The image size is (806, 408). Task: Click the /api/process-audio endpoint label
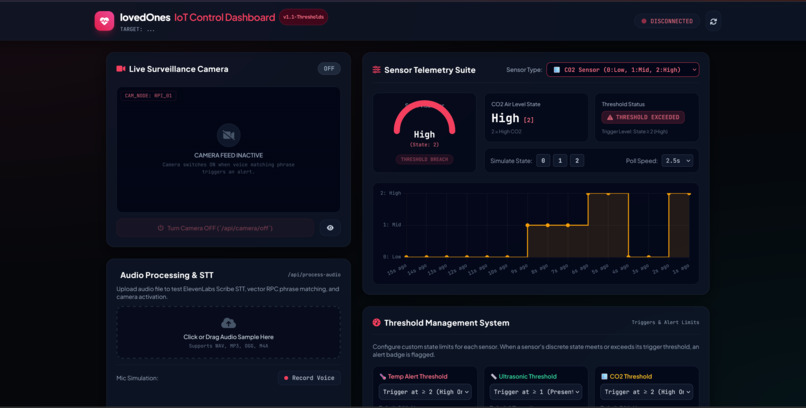pos(314,275)
